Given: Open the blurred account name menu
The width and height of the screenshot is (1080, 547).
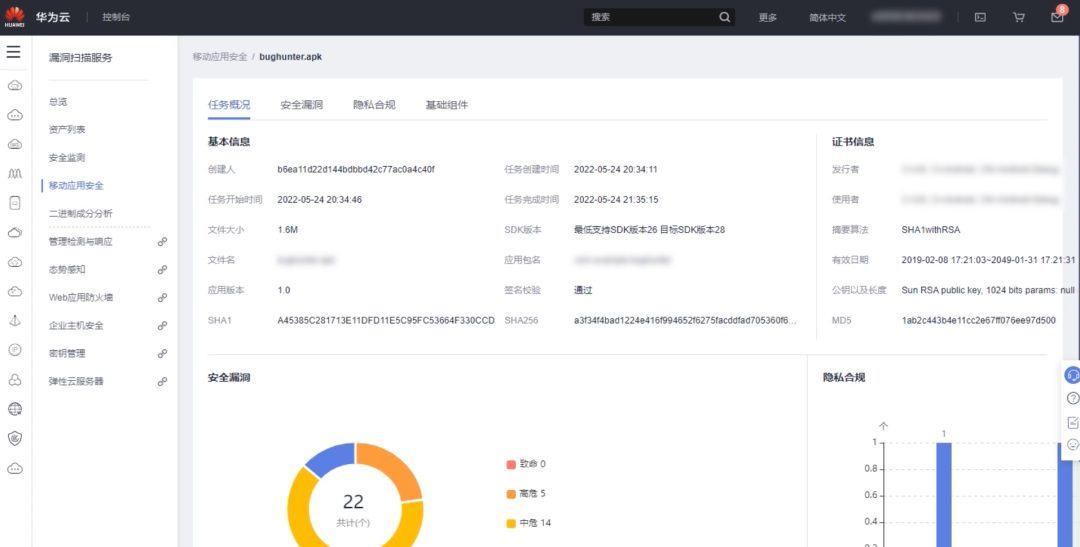Looking at the screenshot, I should (906, 17).
